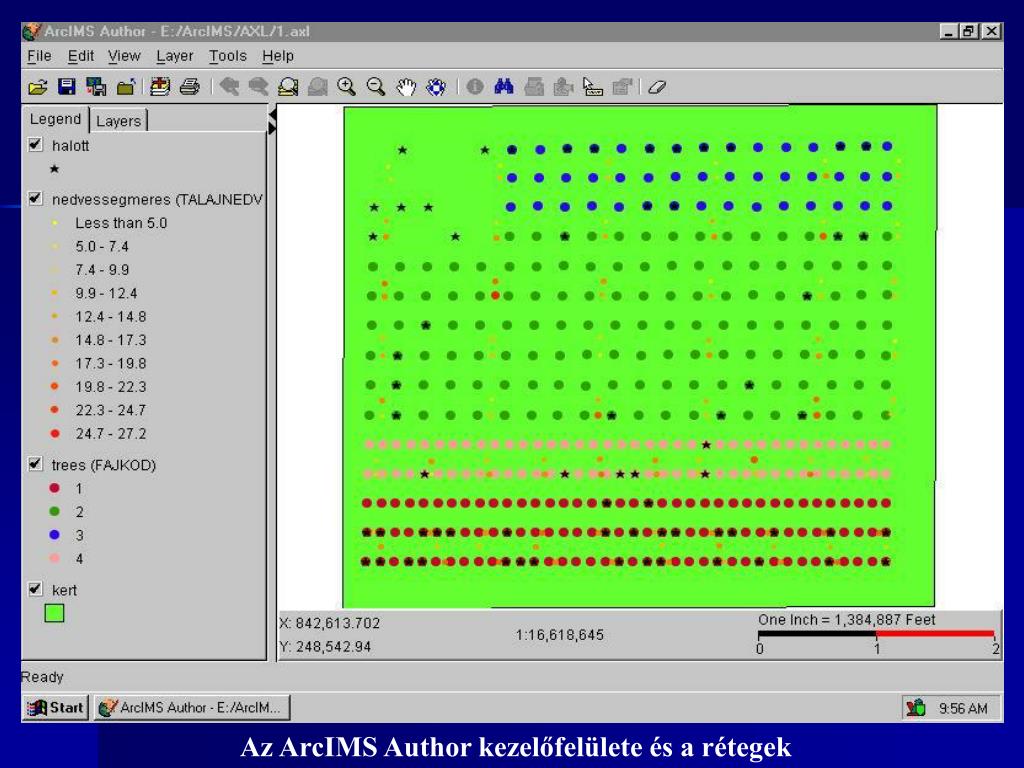Screen dimensions: 1024x768
Task: Click the '24.7 - 27.2' legend entry
Action: click(110, 434)
